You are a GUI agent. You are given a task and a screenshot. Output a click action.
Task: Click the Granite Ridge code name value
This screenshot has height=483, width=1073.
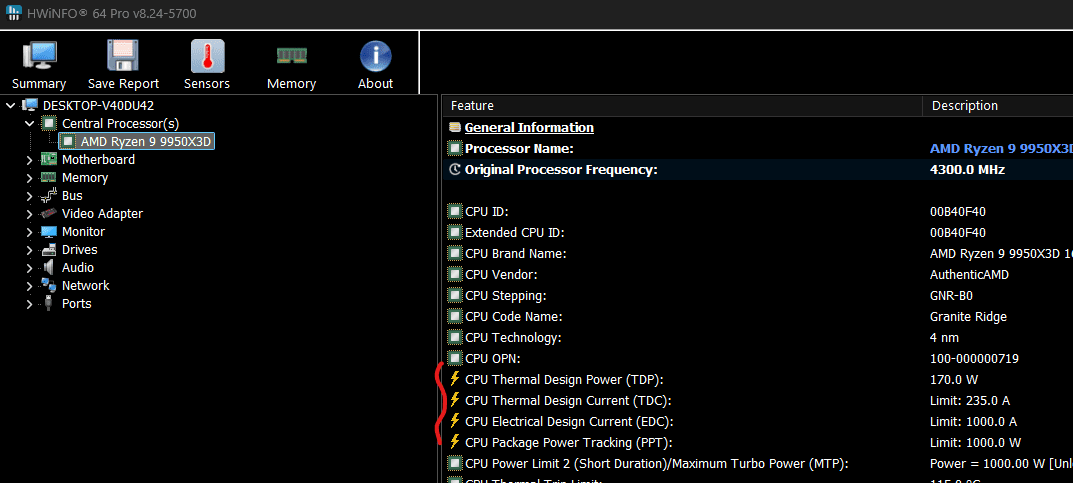[x=968, y=316]
